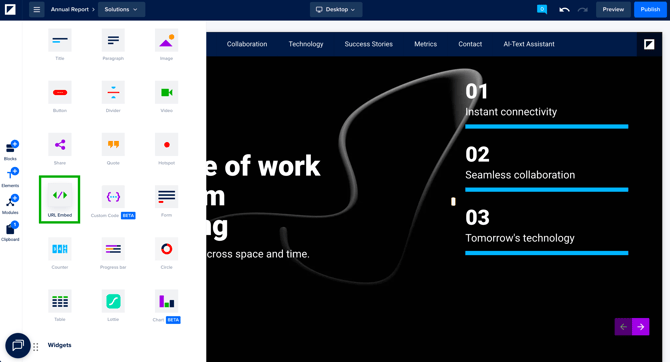Click the Widgets section heading

pyautogui.click(x=59, y=345)
